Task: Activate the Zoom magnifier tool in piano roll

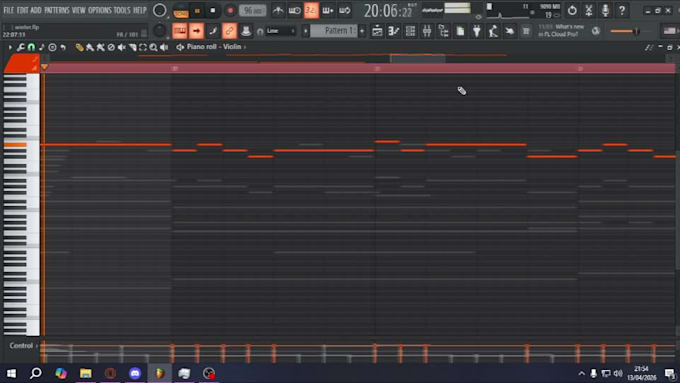Action: pyautogui.click(x=153, y=47)
